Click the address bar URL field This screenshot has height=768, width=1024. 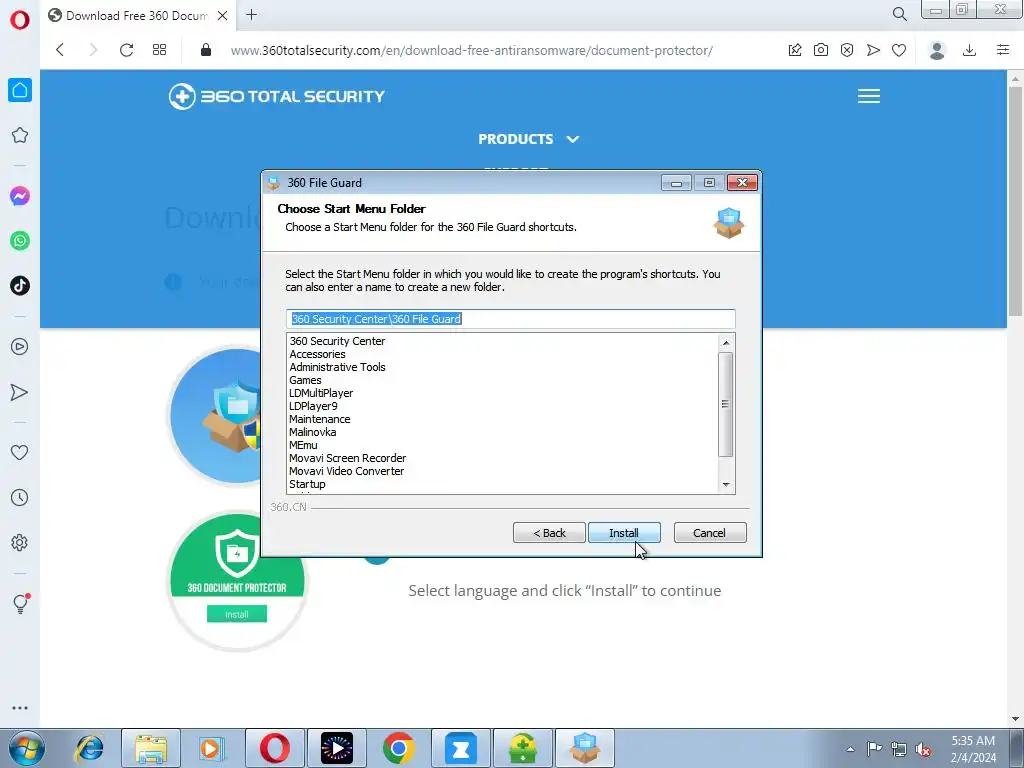[x=472, y=50]
